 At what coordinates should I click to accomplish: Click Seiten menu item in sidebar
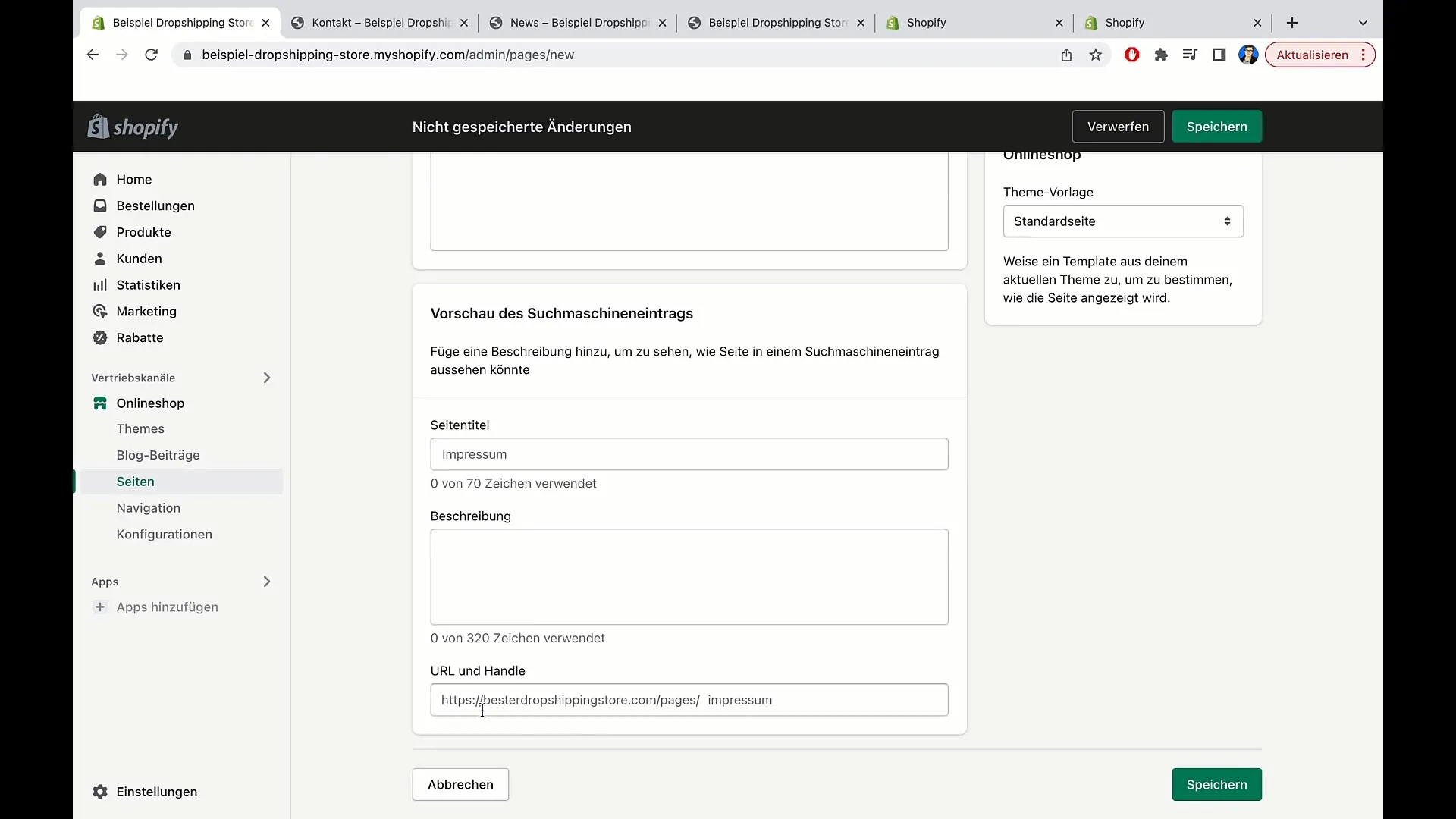click(135, 481)
